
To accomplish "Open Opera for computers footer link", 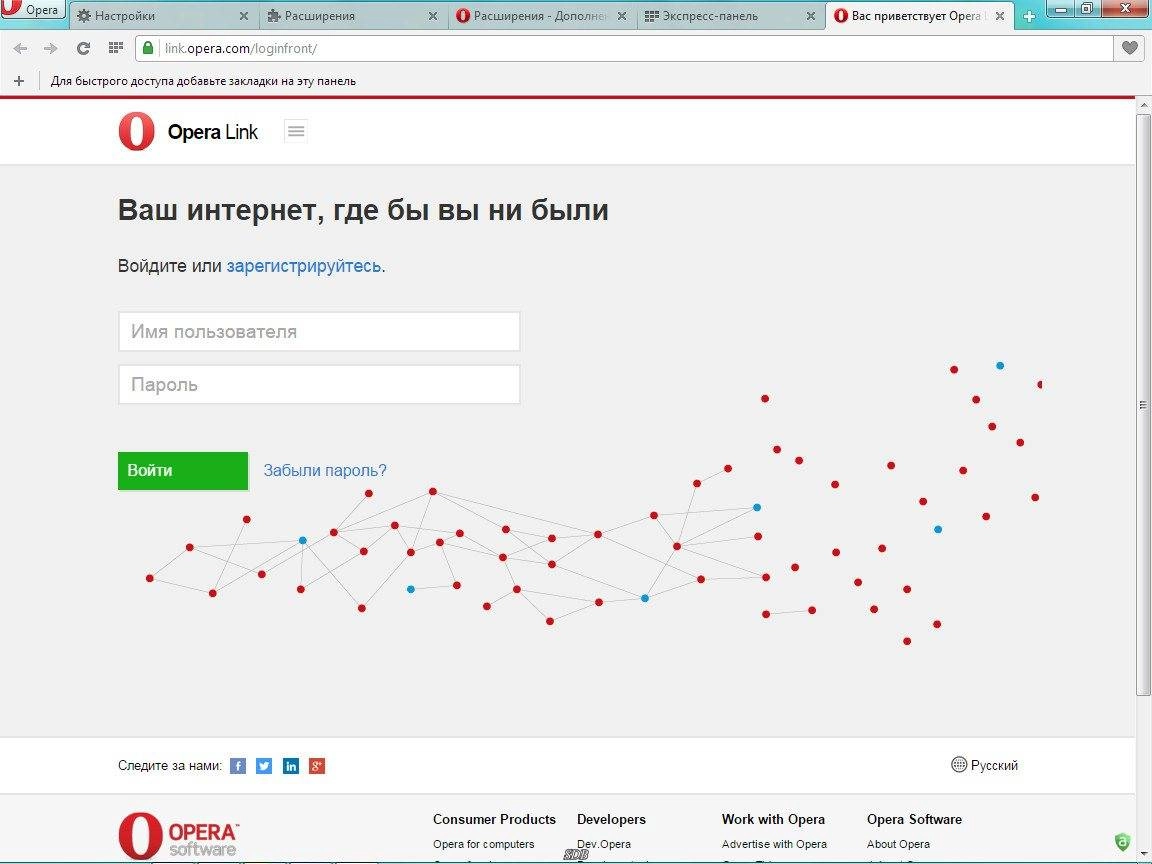I will click(483, 844).
